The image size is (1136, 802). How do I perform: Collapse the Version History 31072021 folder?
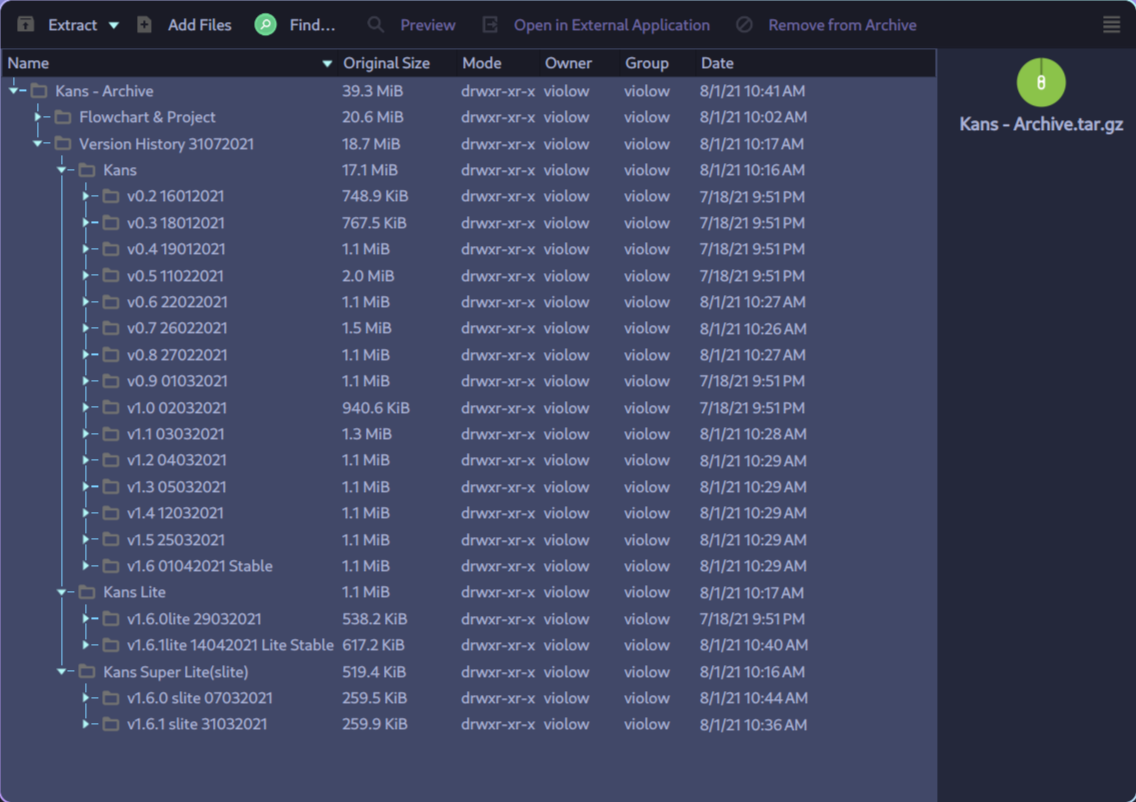point(38,143)
